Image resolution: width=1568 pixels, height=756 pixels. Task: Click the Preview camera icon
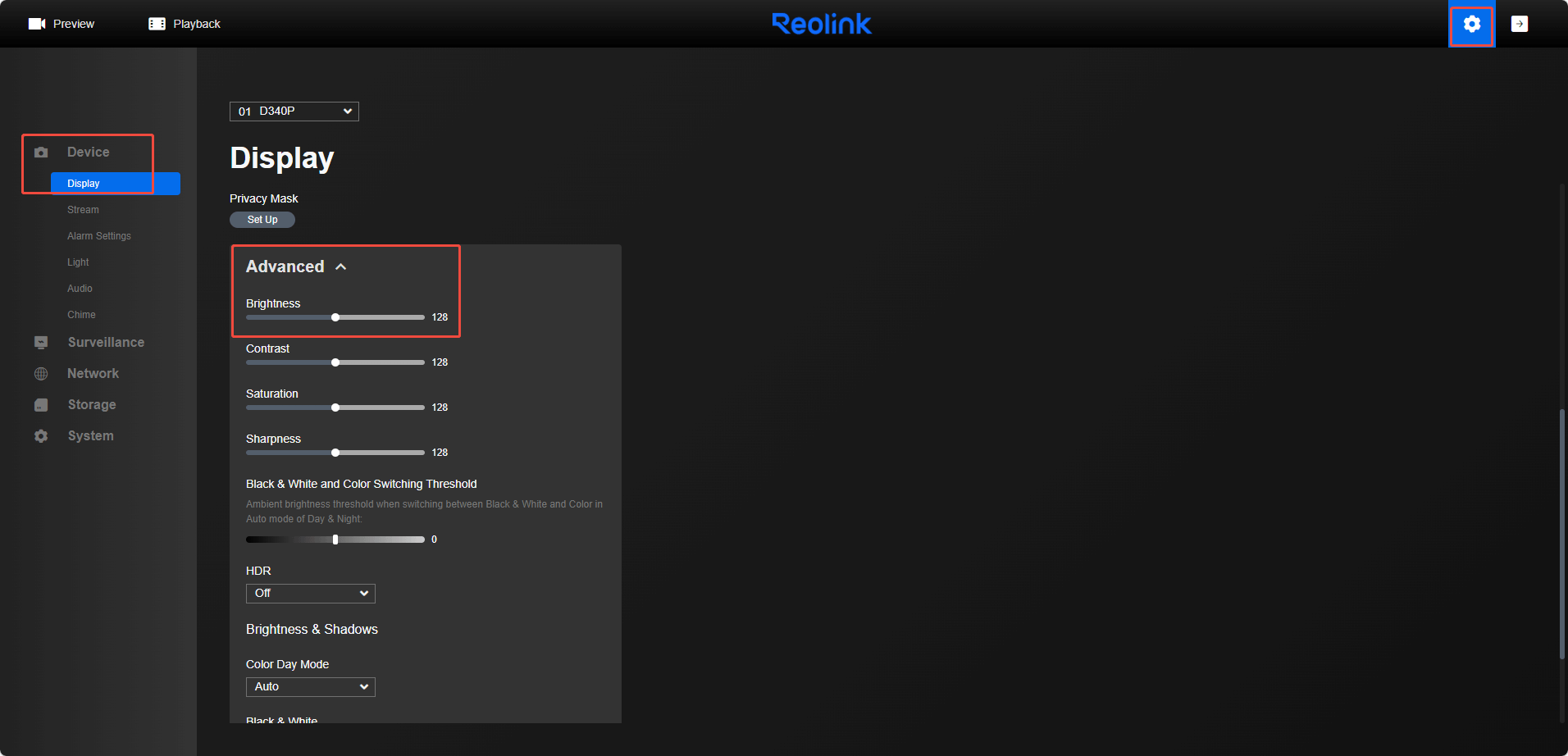tap(36, 24)
